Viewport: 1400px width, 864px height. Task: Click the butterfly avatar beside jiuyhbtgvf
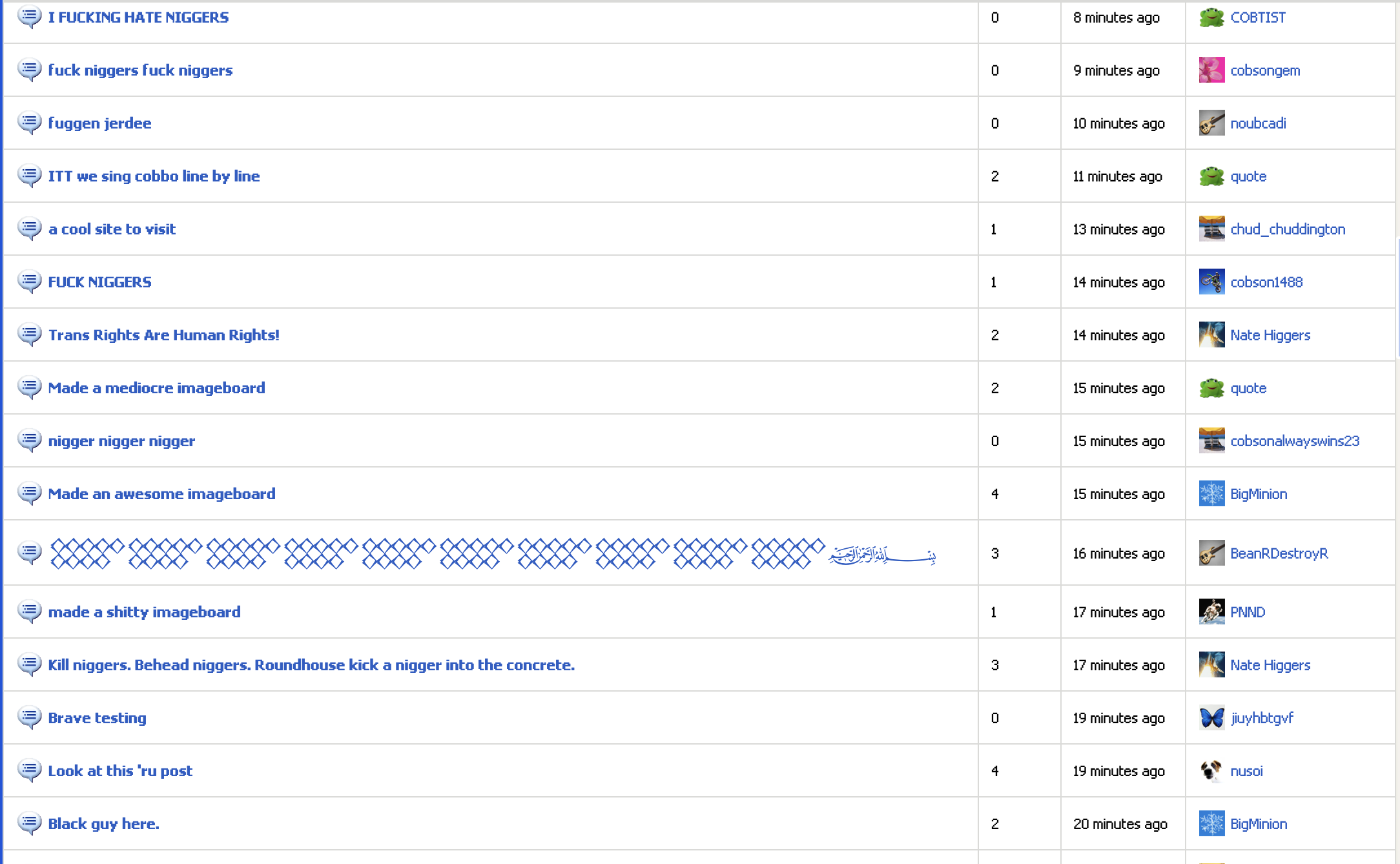point(1211,717)
